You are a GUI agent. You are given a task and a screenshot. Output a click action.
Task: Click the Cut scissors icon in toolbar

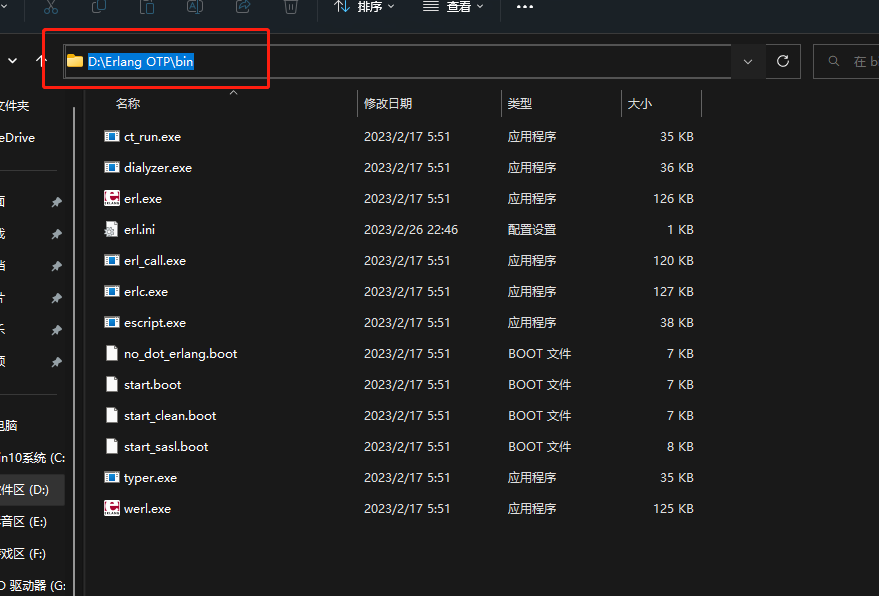pyautogui.click(x=51, y=7)
